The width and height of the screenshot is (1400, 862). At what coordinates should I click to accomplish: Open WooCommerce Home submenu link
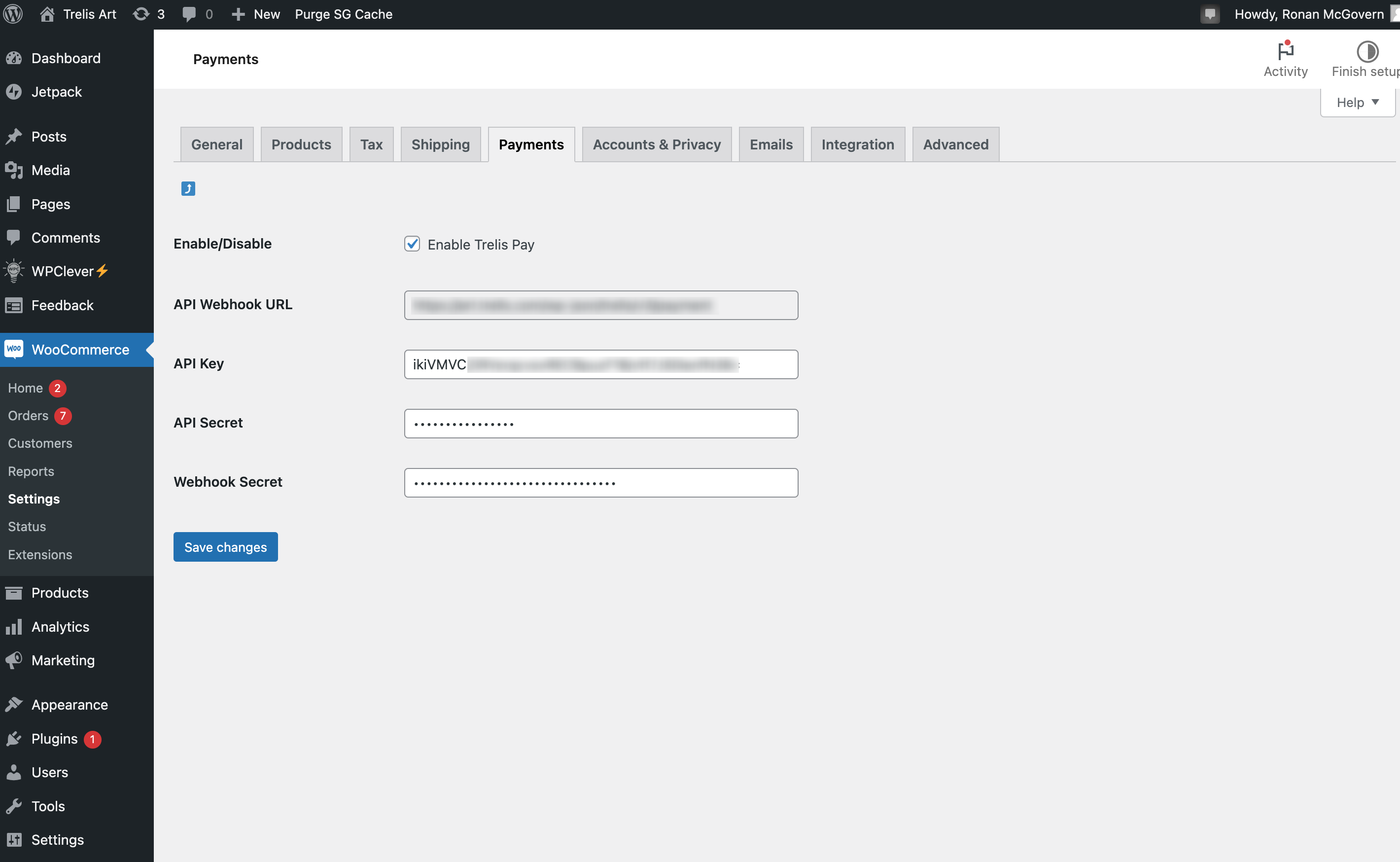click(25, 388)
